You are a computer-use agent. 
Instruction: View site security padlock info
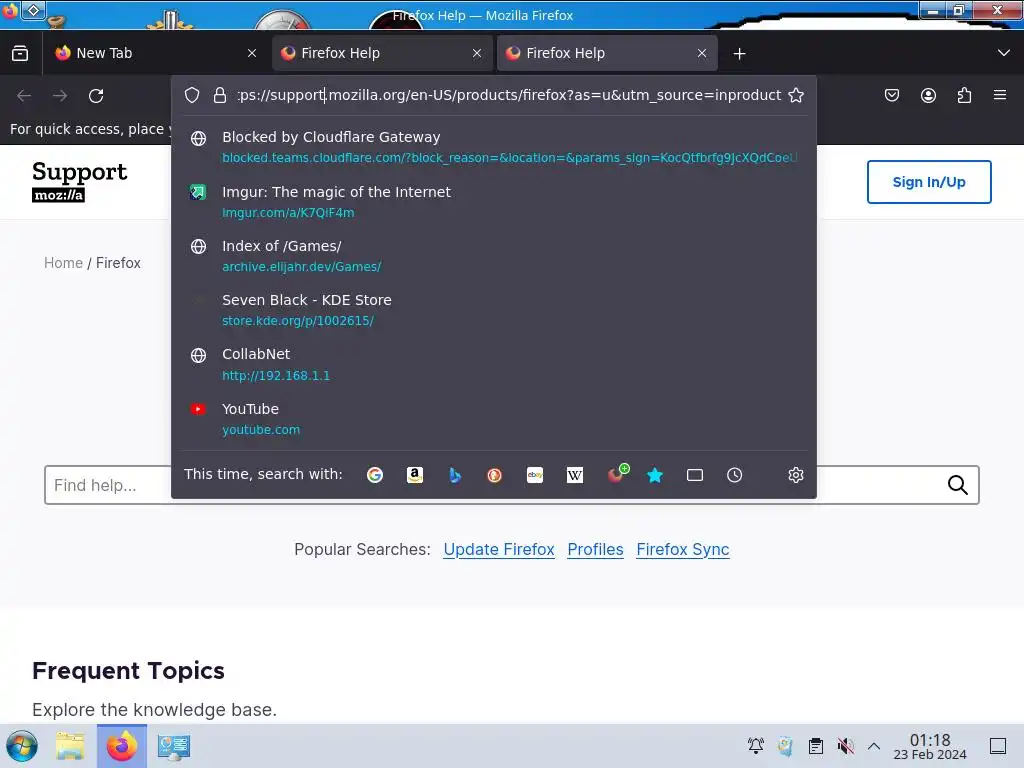click(x=220, y=95)
